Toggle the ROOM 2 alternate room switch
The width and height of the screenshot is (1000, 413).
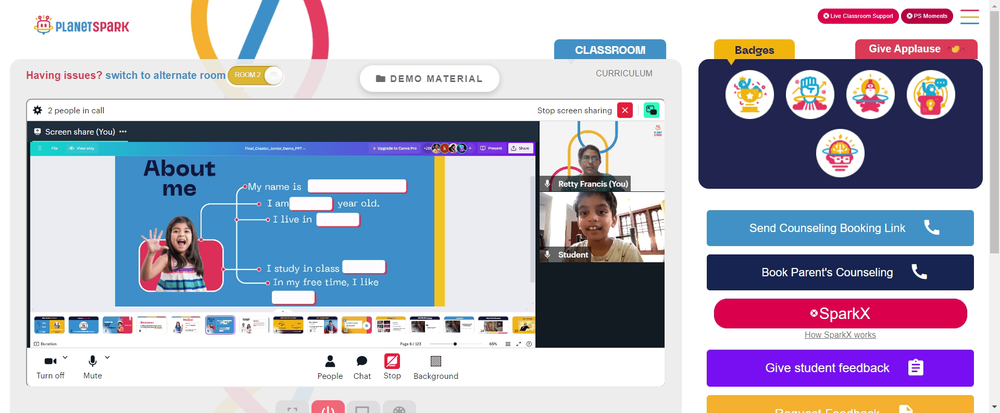pyautogui.click(x=255, y=75)
